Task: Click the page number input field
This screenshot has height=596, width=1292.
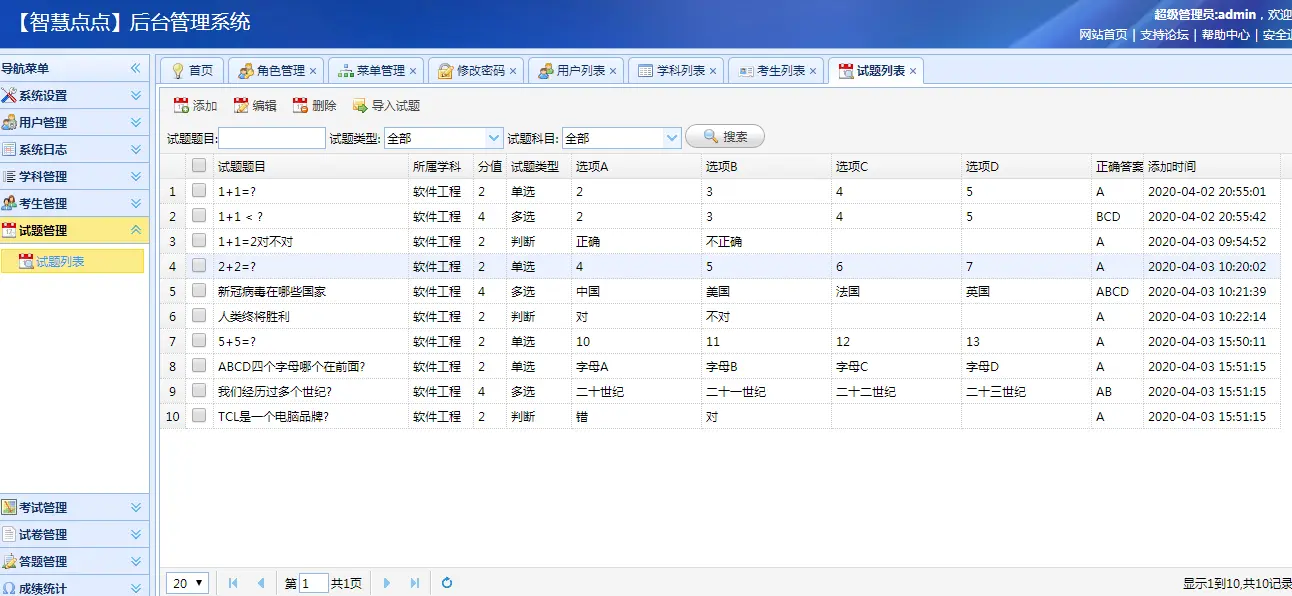Action: click(314, 583)
